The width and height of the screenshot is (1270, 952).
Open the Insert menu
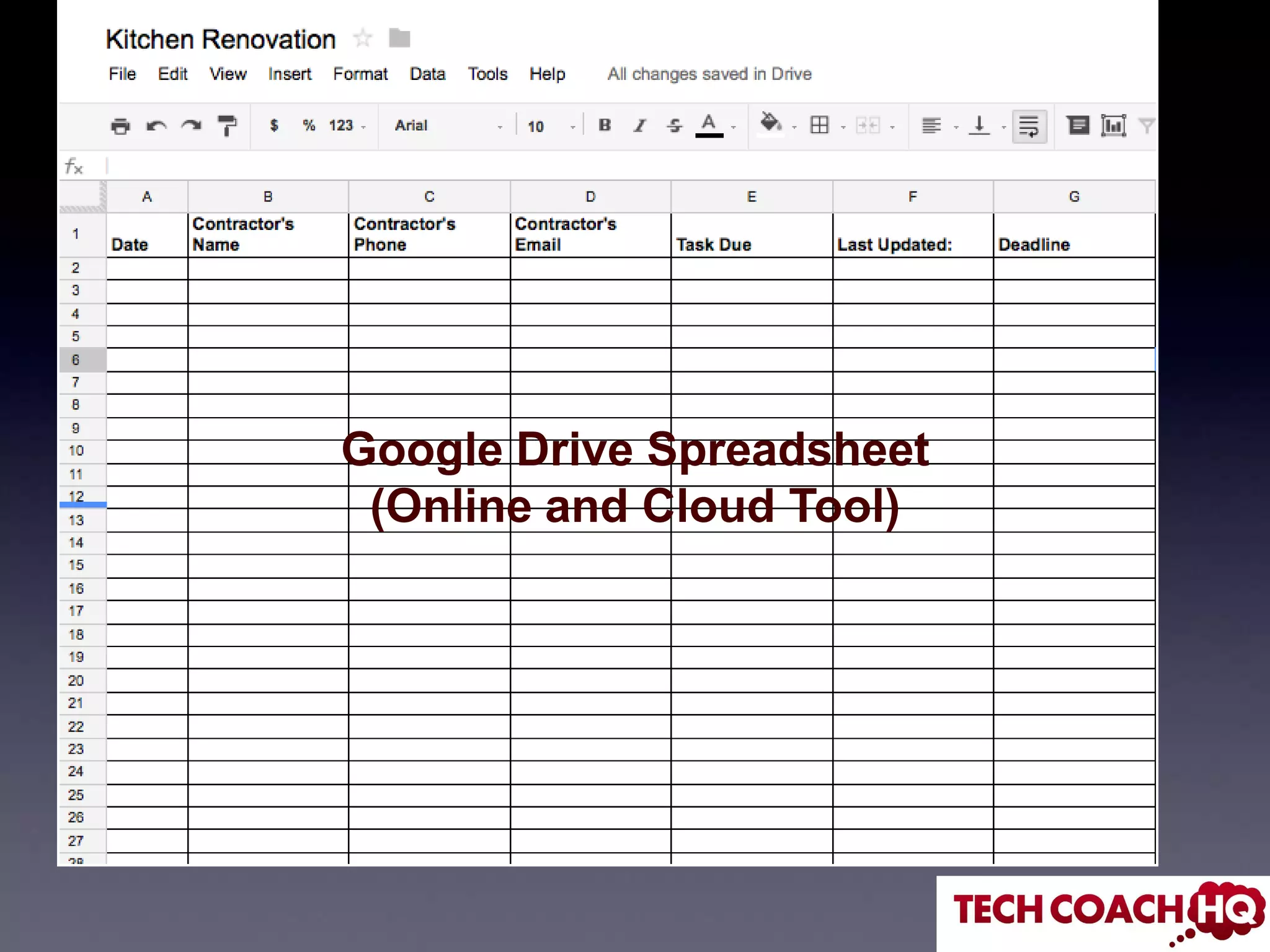coord(290,74)
